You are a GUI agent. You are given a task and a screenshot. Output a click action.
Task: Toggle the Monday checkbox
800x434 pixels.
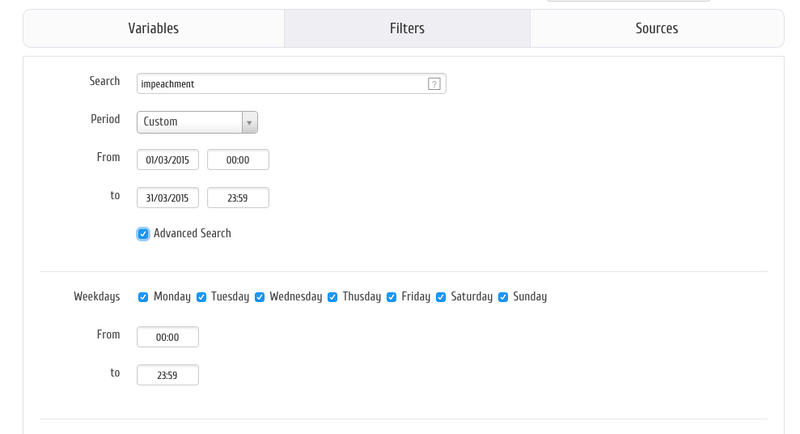click(x=143, y=297)
